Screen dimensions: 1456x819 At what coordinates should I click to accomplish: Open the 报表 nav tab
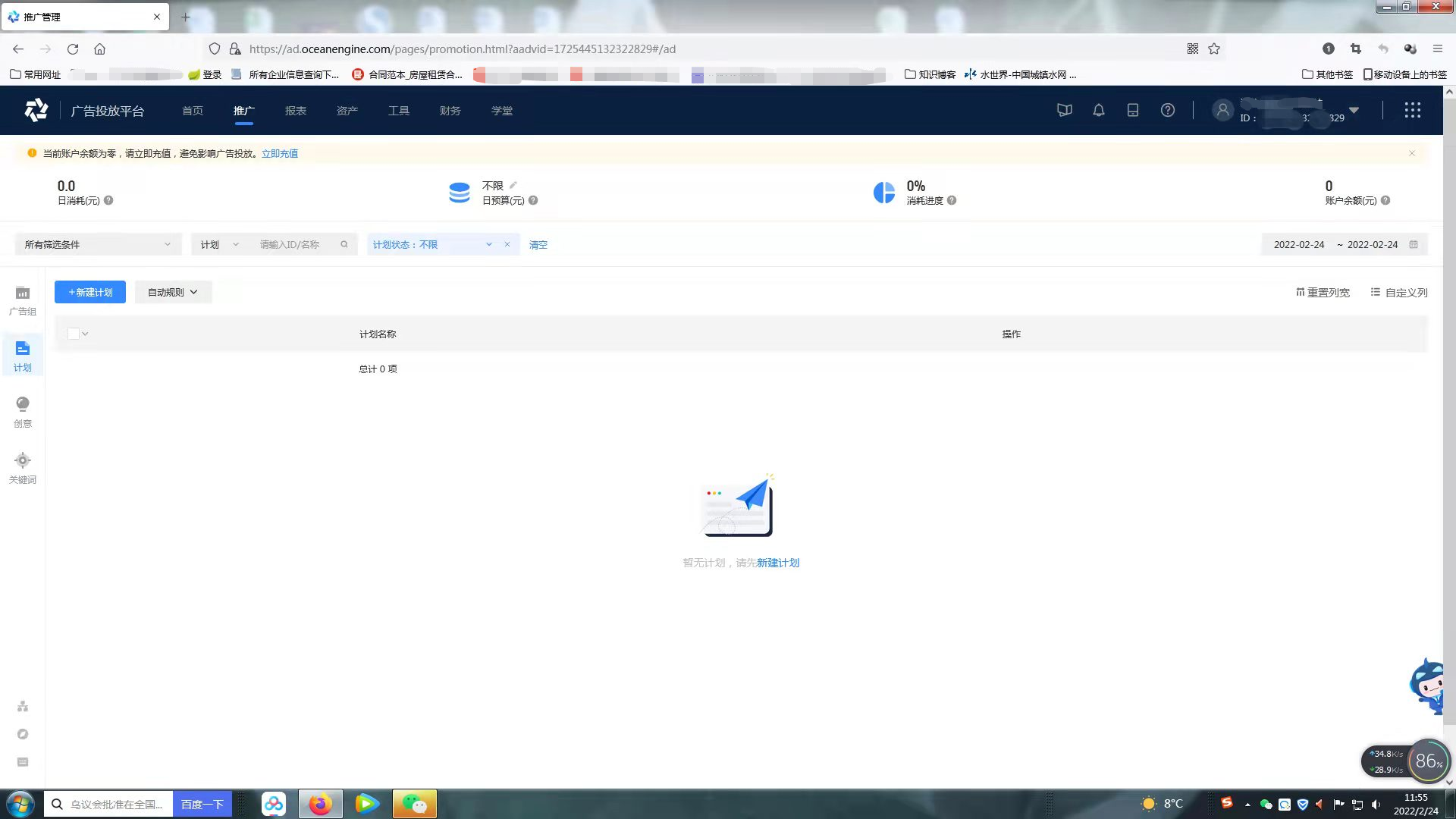[x=296, y=111]
